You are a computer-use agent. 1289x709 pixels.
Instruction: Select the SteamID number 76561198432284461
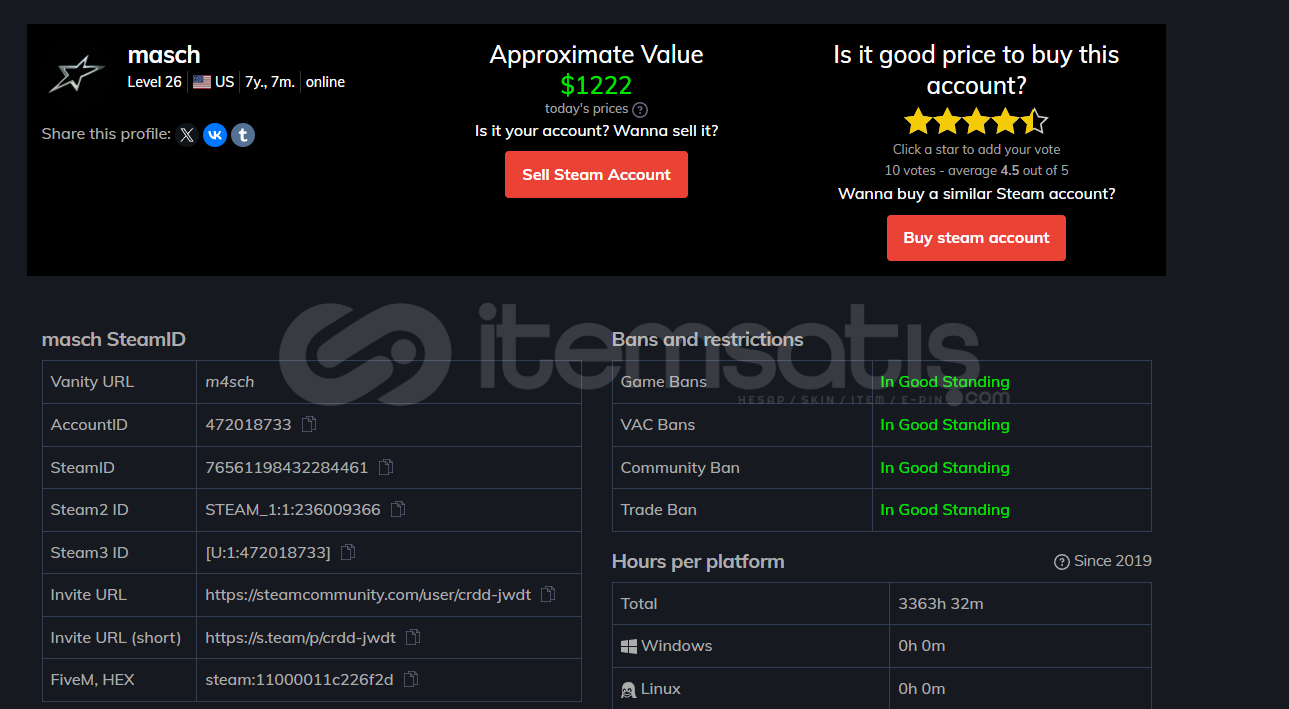tap(287, 467)
